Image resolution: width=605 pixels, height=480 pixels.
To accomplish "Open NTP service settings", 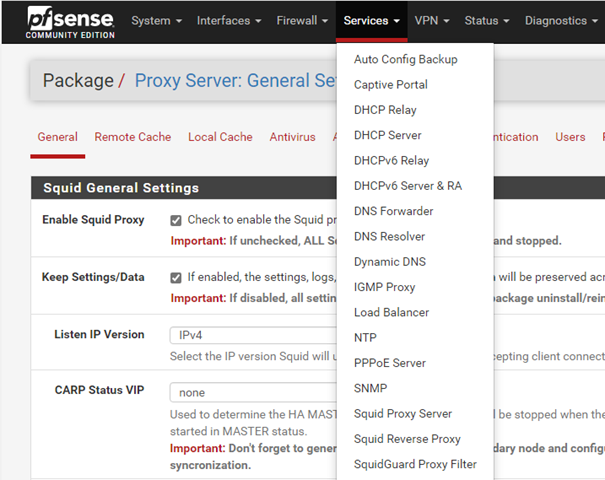I will pyautogui.click(x=365, y=338).
